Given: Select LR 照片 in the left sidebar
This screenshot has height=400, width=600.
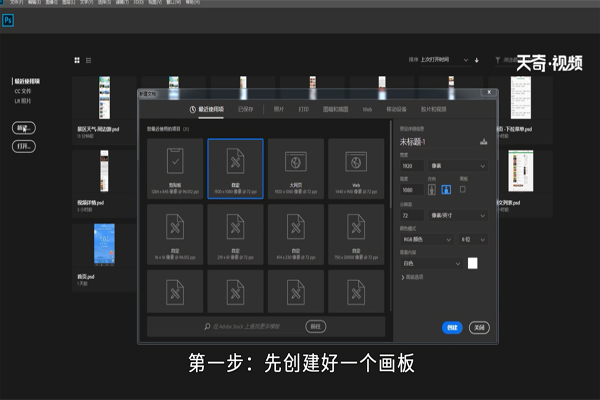Looking at the screenshot, I should pyautogui.click(x=23, y=101).
